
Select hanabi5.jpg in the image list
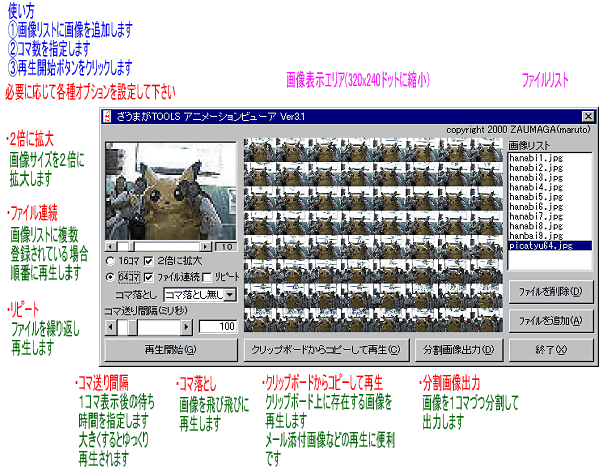[x=550, y=197]
